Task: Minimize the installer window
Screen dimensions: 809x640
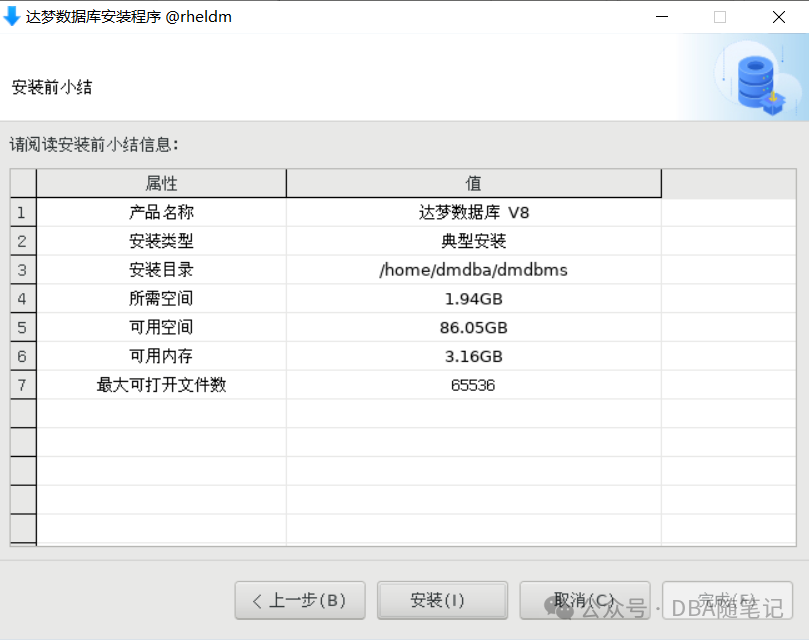Action: point(662,17)
